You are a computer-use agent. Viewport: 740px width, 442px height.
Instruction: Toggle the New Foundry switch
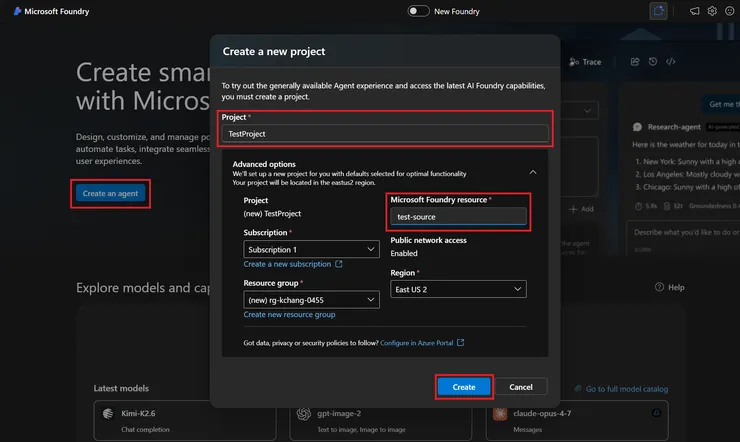[x=419, y=11]
